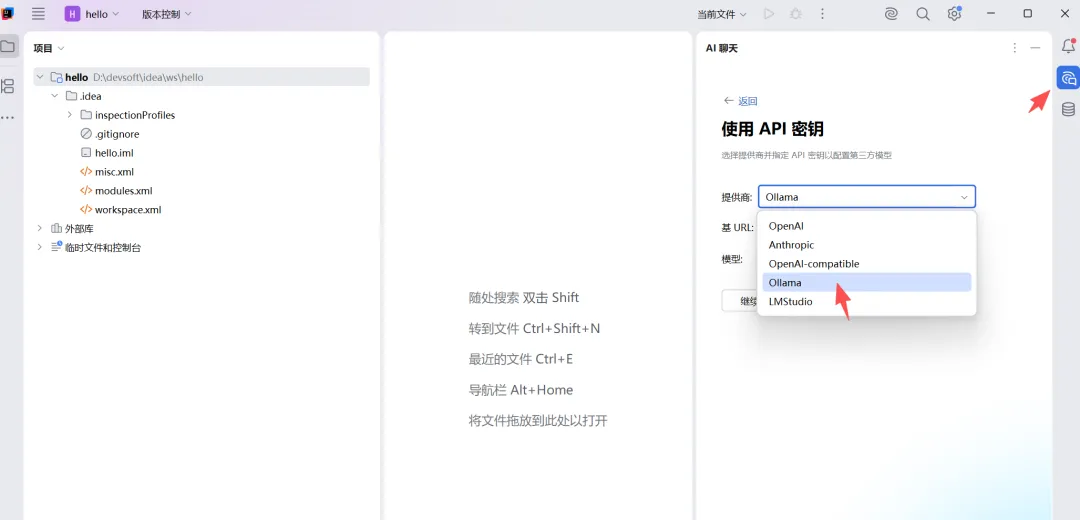Open AI 聊天 panel options dots
This screenshot has height=520, width=1080.
click(1015, 48)
